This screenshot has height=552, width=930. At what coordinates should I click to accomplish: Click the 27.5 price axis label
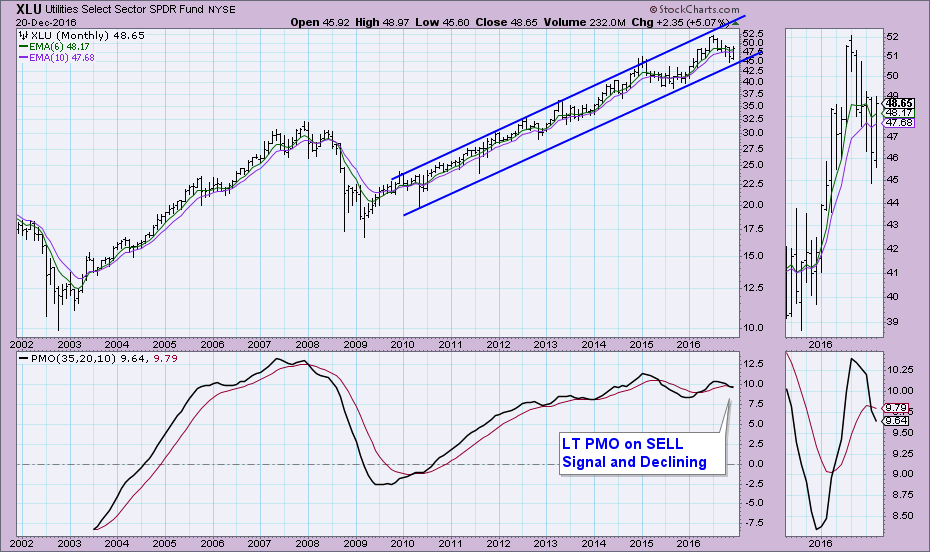coord(753,148)
